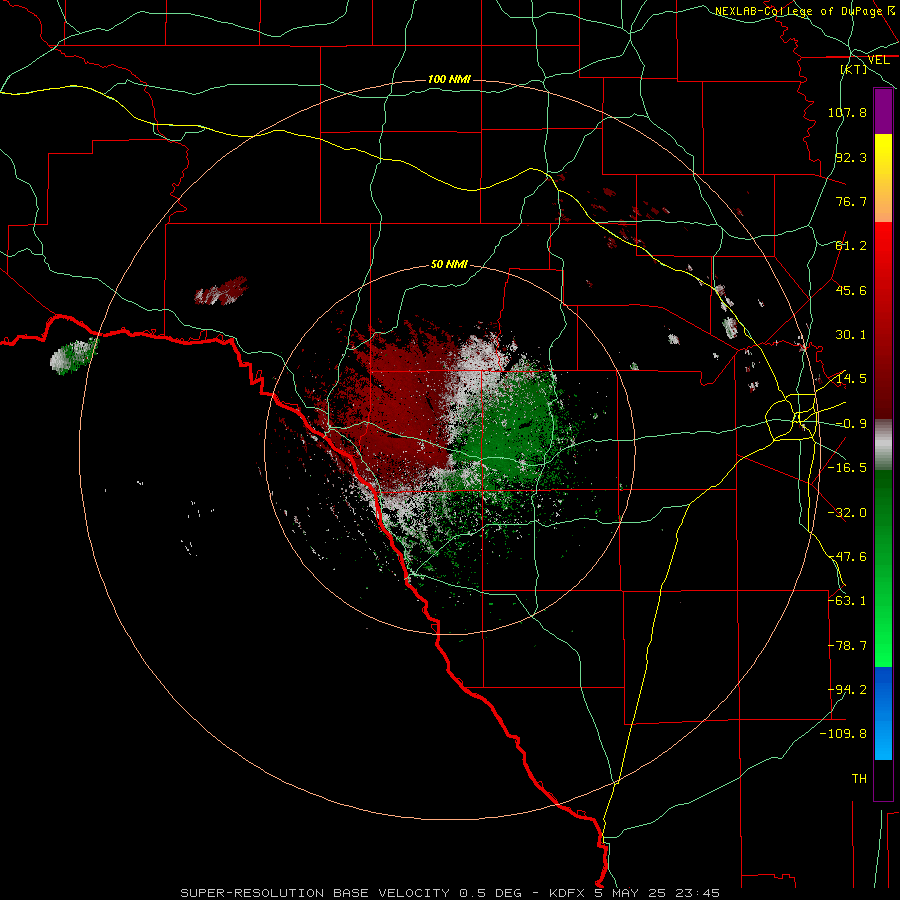This screenshot has height=900, width=900.
Task: Click the 14.5 value on velocity scale
Action: point(851,379)
